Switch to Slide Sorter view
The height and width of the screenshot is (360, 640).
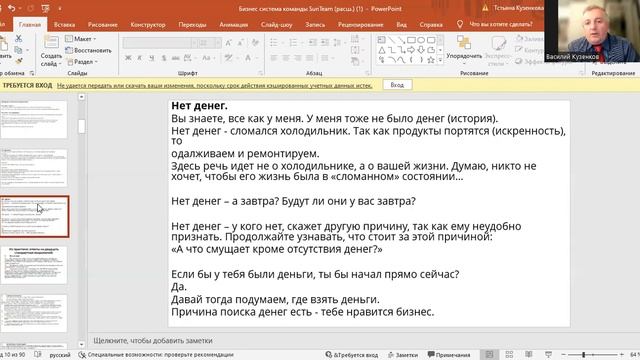(x=509, y=354)
